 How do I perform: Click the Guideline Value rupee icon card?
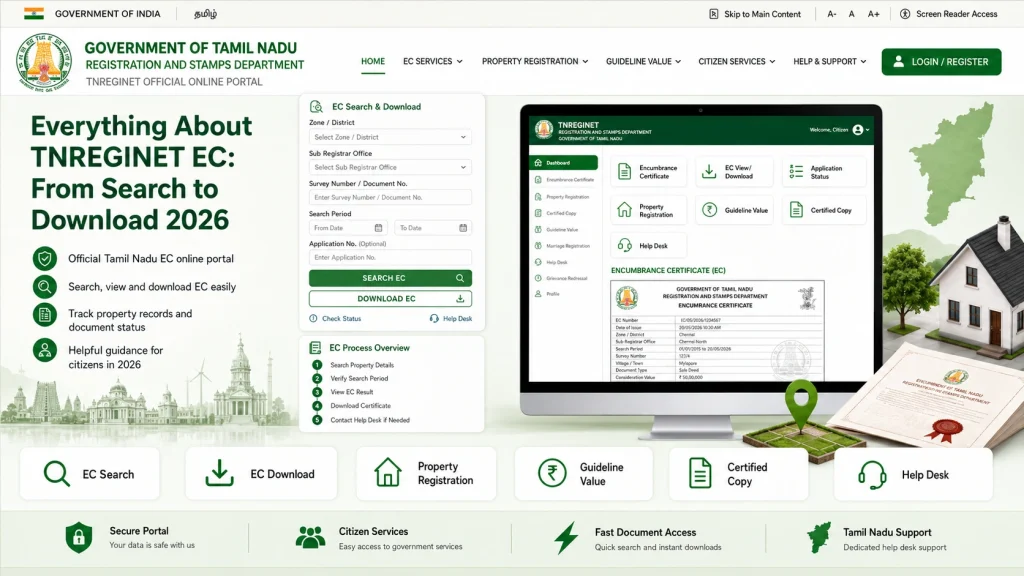tap(552, 473)
